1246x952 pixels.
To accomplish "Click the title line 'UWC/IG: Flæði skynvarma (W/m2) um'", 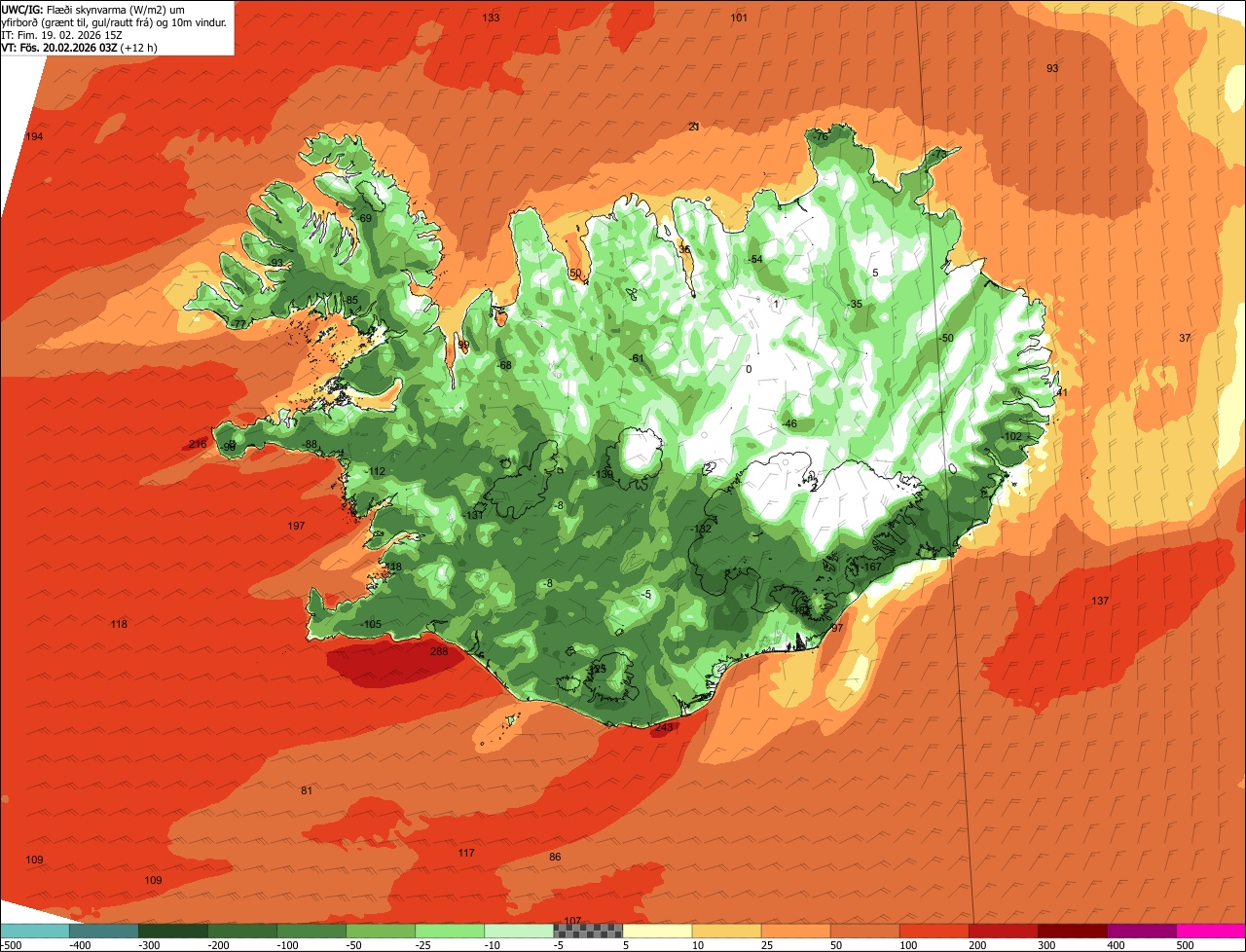I will pyautogui.click(x=93, y=9).
